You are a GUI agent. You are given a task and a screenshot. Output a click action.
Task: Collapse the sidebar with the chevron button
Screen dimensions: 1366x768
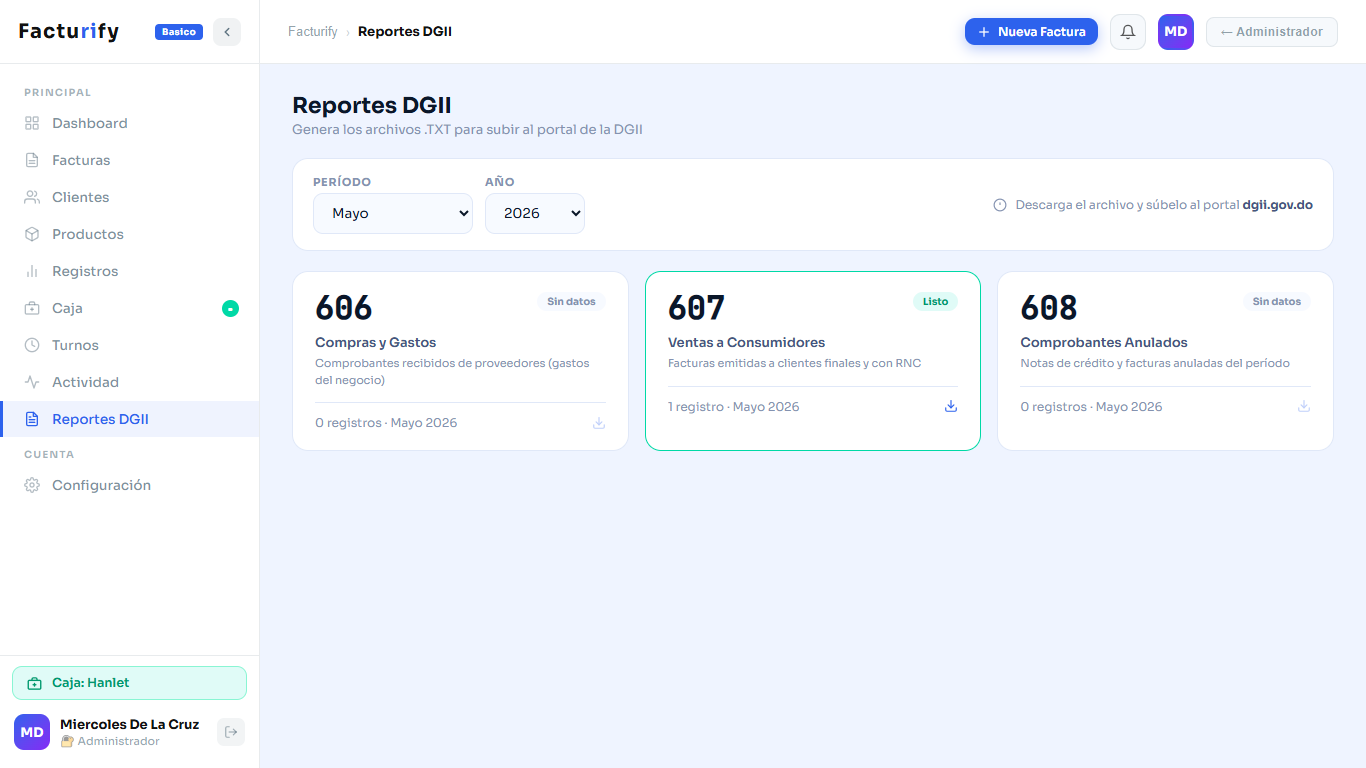[227, 32]
